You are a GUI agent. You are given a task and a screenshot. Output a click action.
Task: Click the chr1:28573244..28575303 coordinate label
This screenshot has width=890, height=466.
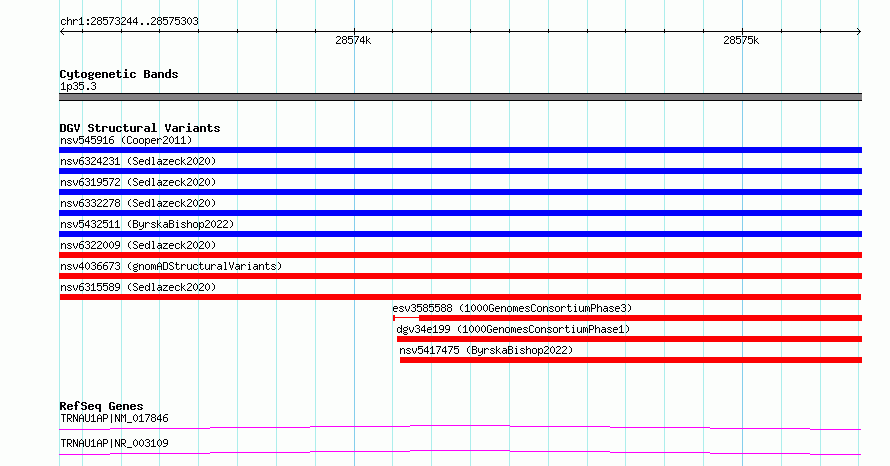129,22
